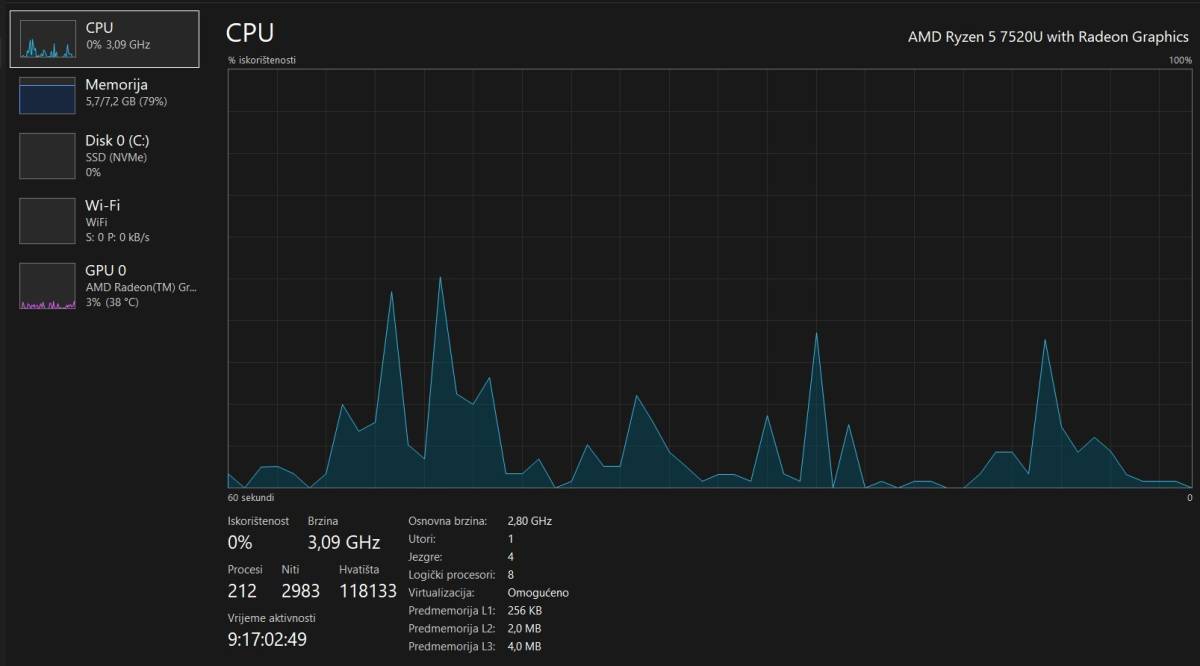The image size is (1200, 666).
Task: Click the Wi-Fi thumbnail graph in sidebar
Action: [47, 221]
